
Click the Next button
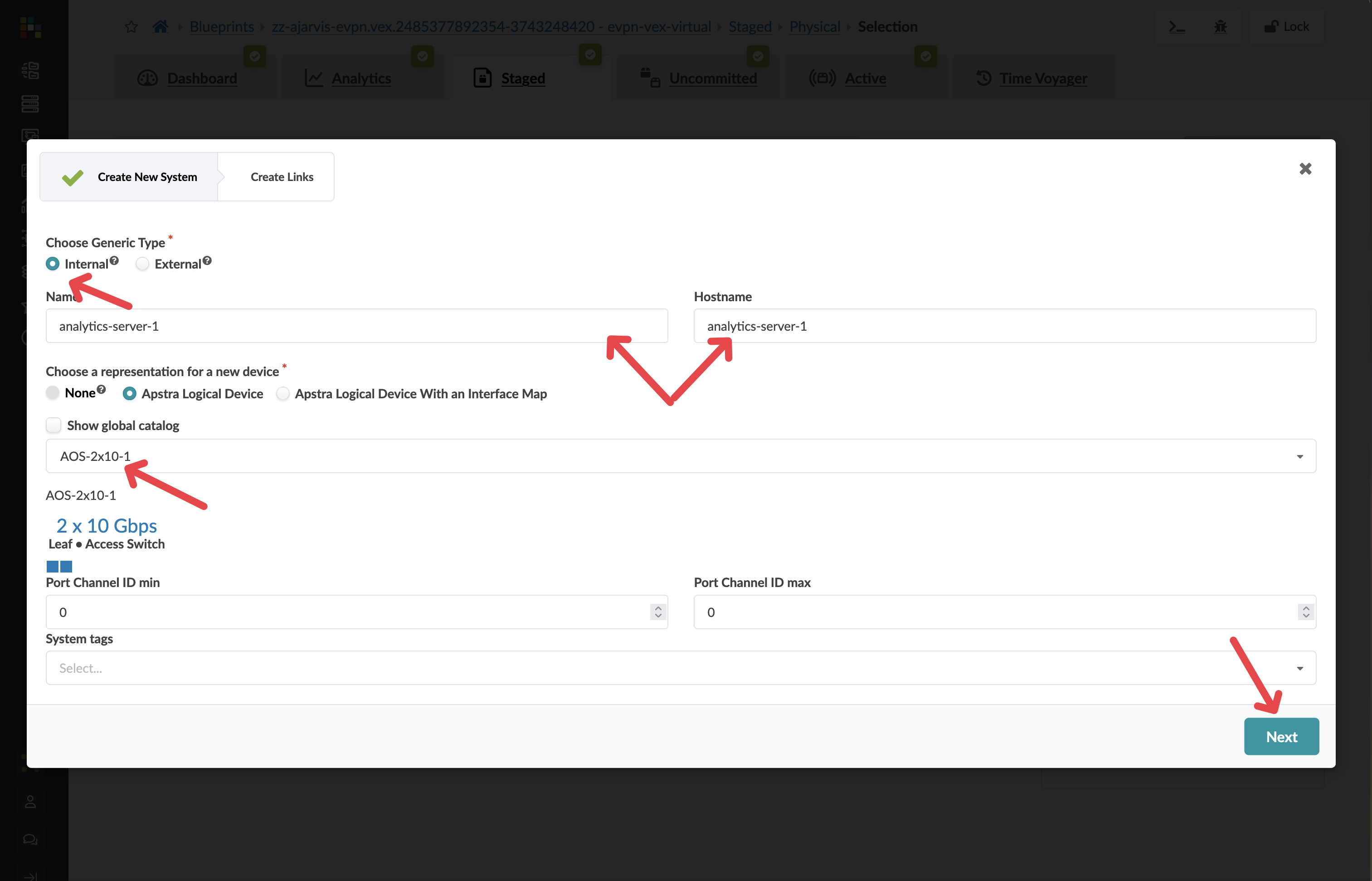click(1281, 736)
